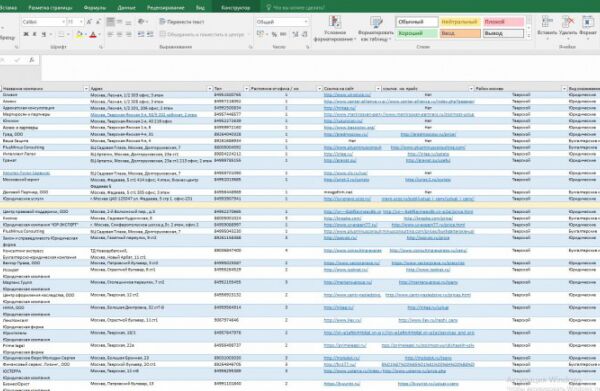Click the increase indent icon
Viewport: 600px width, 391px height.
[150, 34]
